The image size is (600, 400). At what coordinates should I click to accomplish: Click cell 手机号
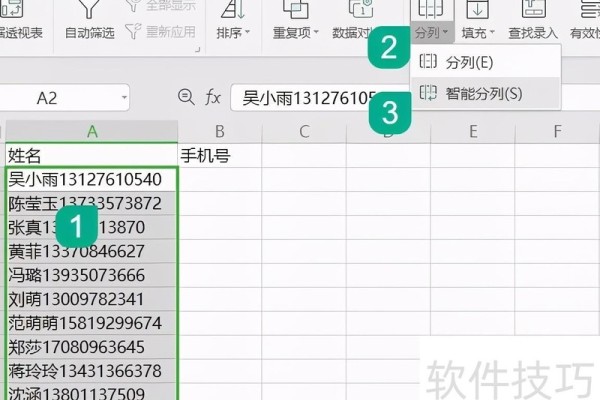[220, 155]
